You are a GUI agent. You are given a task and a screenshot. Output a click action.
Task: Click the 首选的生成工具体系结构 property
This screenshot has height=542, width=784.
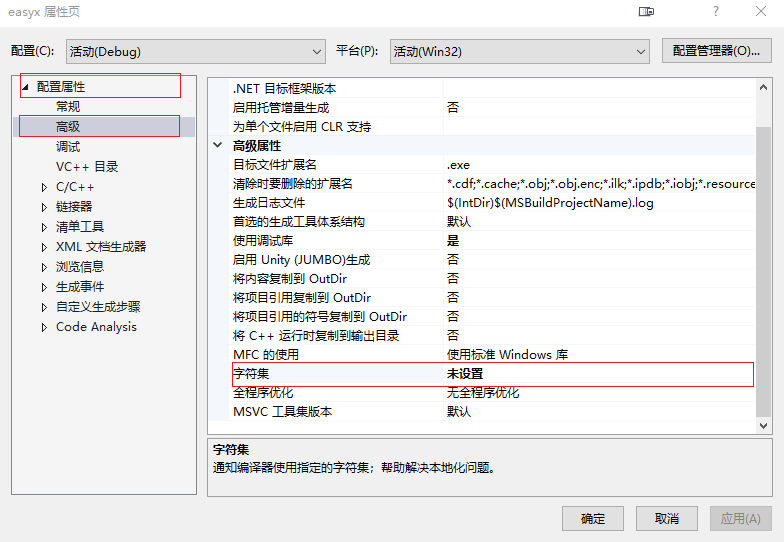[298, 222]
